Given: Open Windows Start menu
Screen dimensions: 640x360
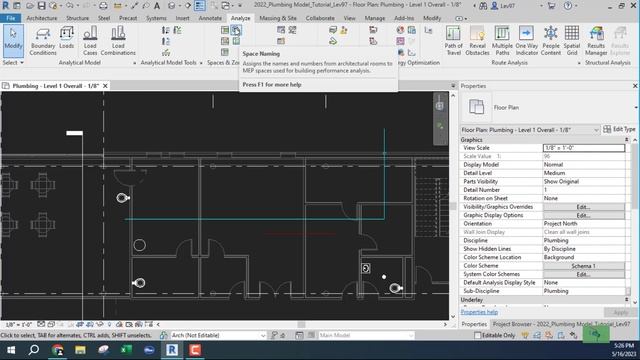Looking at the screenshot, I should [x=11, y=350].
